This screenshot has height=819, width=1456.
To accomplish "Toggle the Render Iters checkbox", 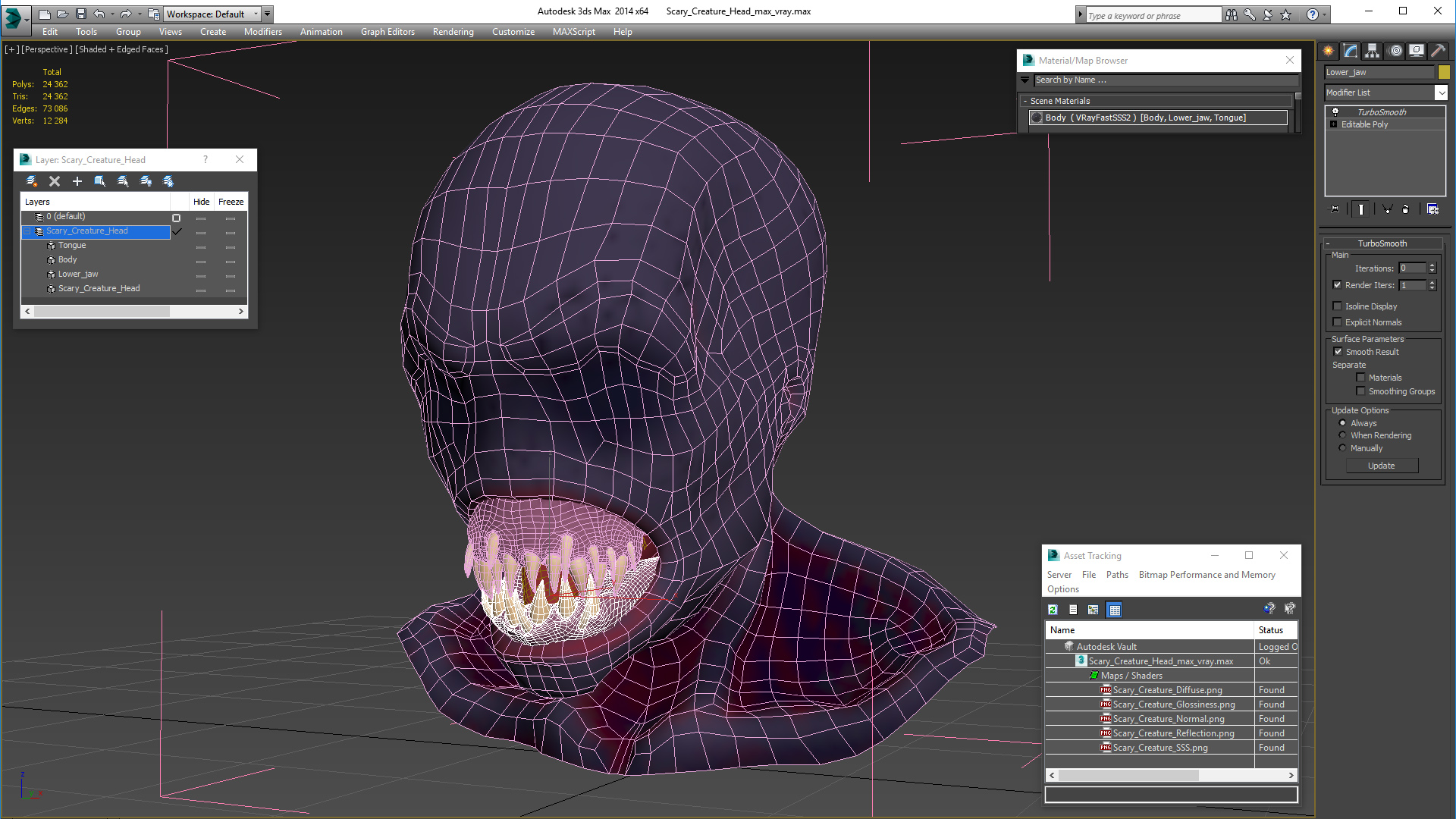I will tap(1338, 285).
